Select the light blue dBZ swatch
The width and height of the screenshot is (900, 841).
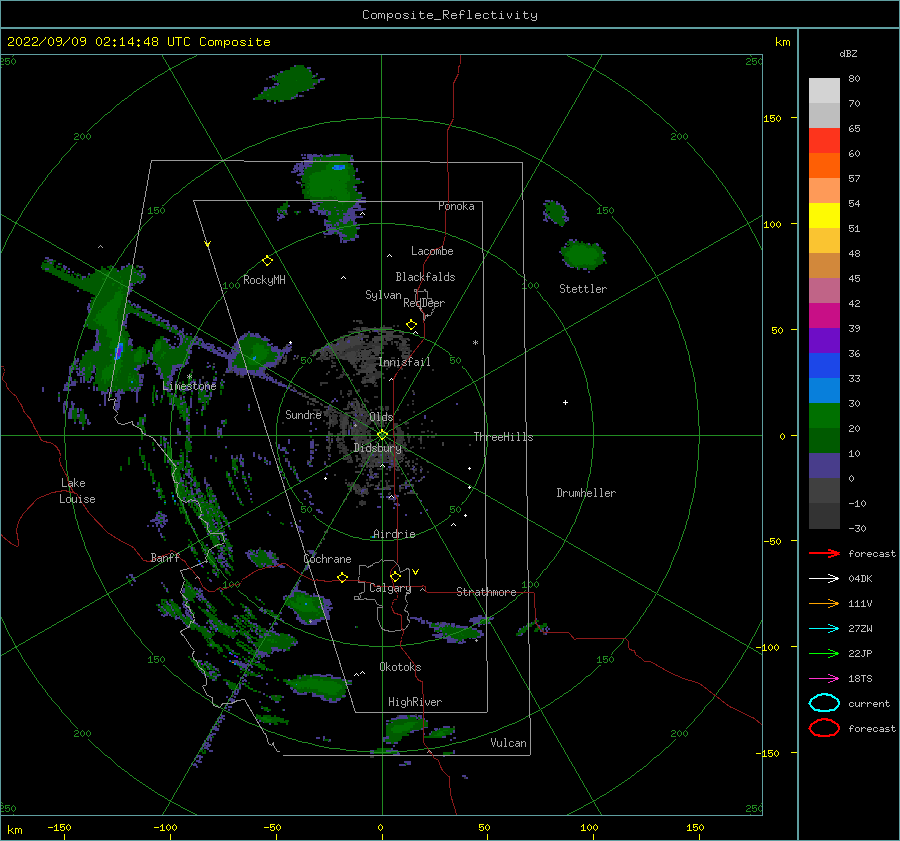(824, 391)
